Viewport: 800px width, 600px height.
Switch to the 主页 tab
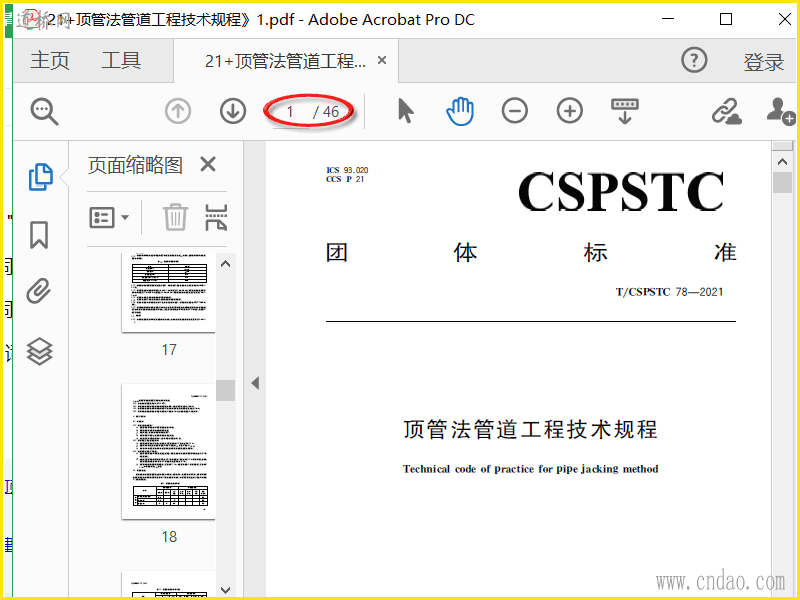coord(49,61)
